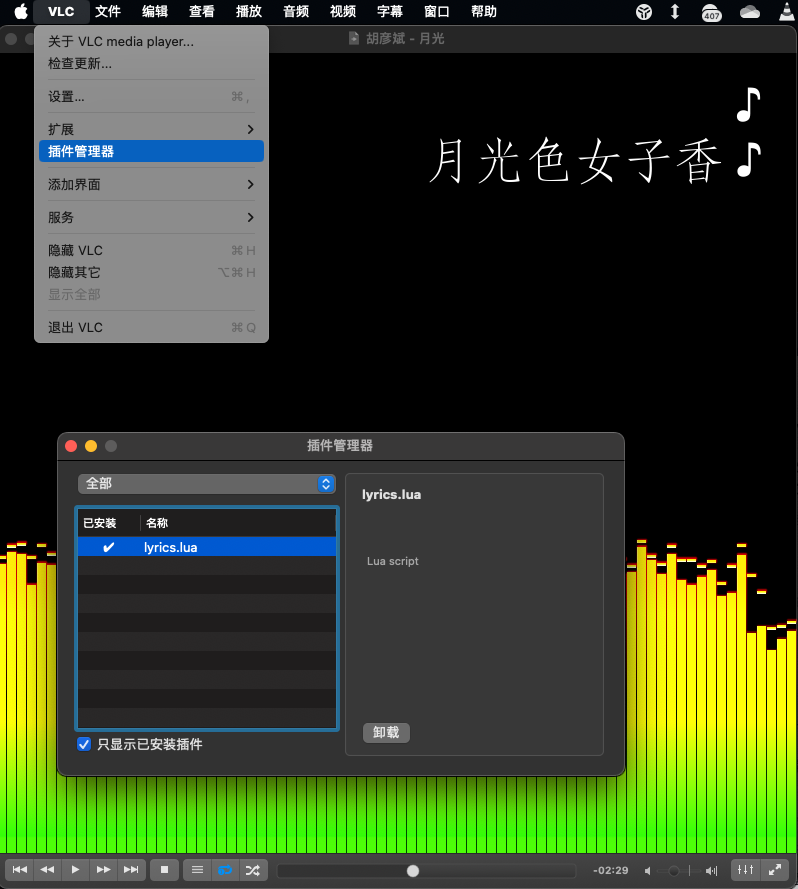This screenshot has width=798, height=889.
Task: Minimize the 插件管理器 window
Action: tap(91, 446)
